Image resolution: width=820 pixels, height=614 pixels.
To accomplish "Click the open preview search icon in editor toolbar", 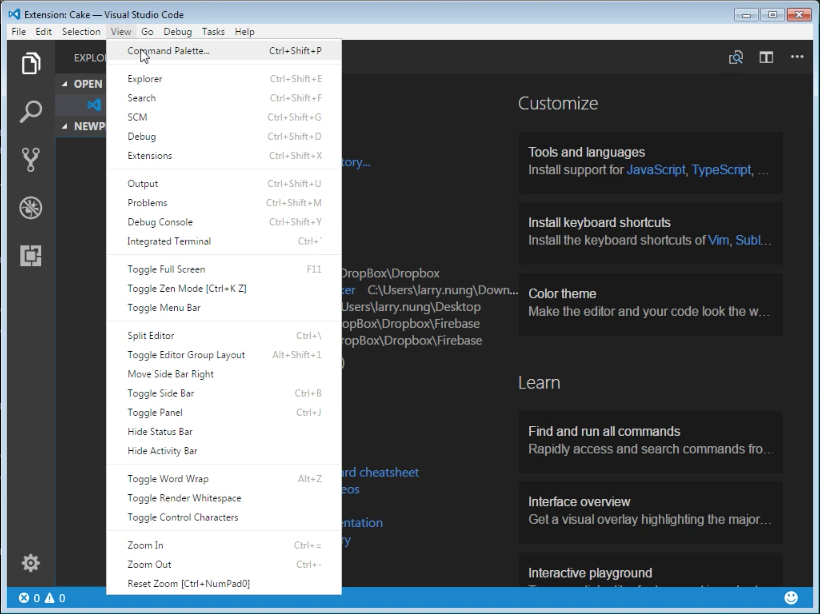I will click(736, 57).
